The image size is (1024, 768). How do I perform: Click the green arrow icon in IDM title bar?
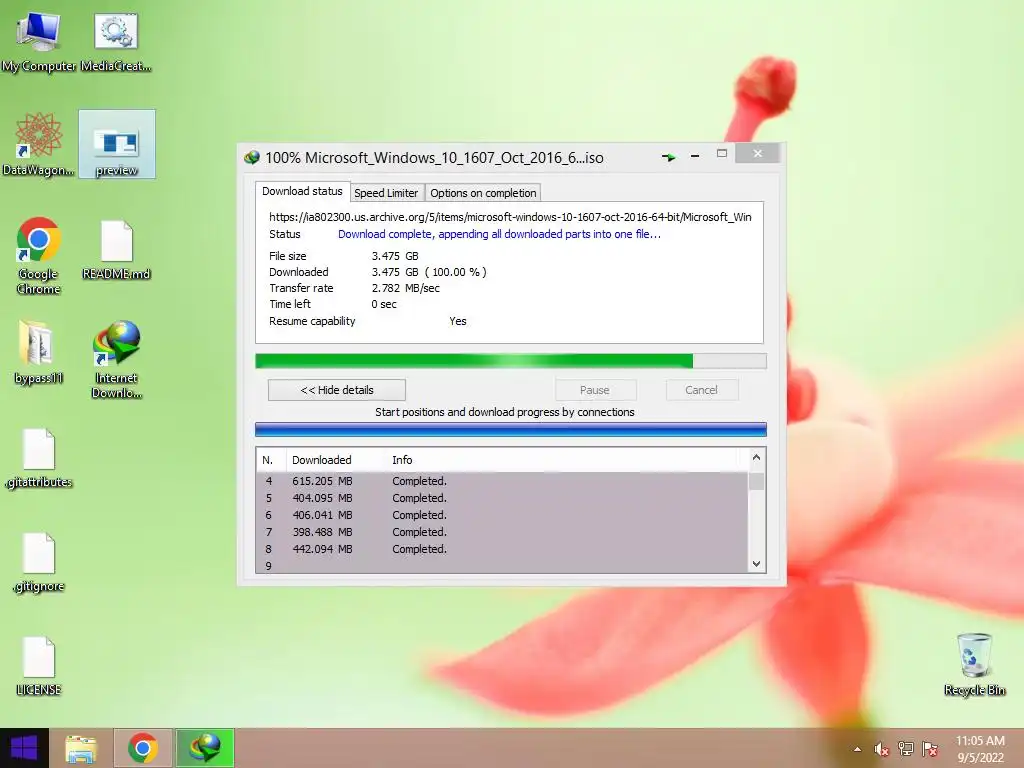pos(668,157)
